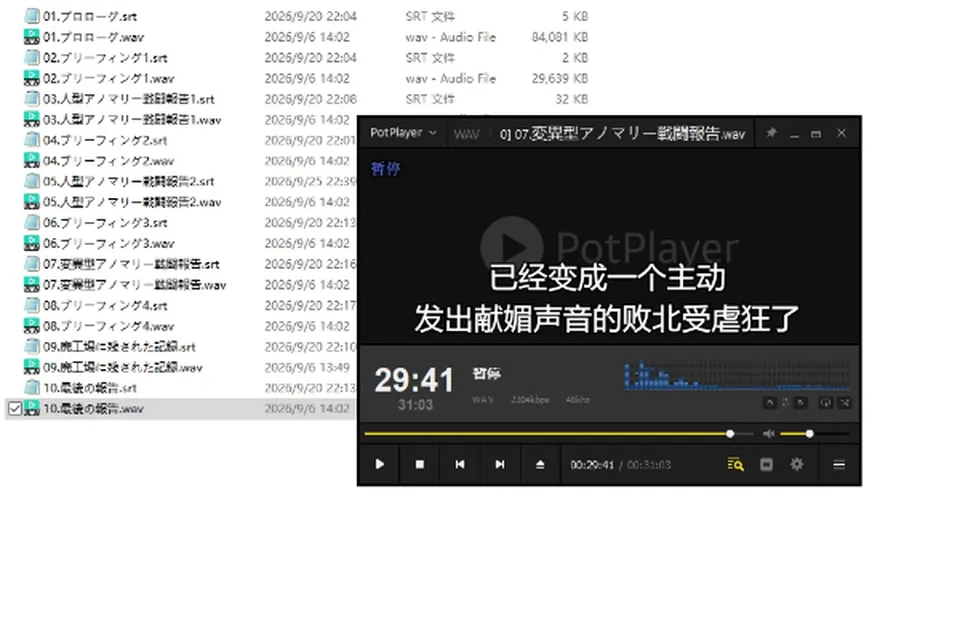Viewport: 960px width, 638px height.
Task: Click srt icon of 10.最後の報告.srt
Action: pos(31,388)
